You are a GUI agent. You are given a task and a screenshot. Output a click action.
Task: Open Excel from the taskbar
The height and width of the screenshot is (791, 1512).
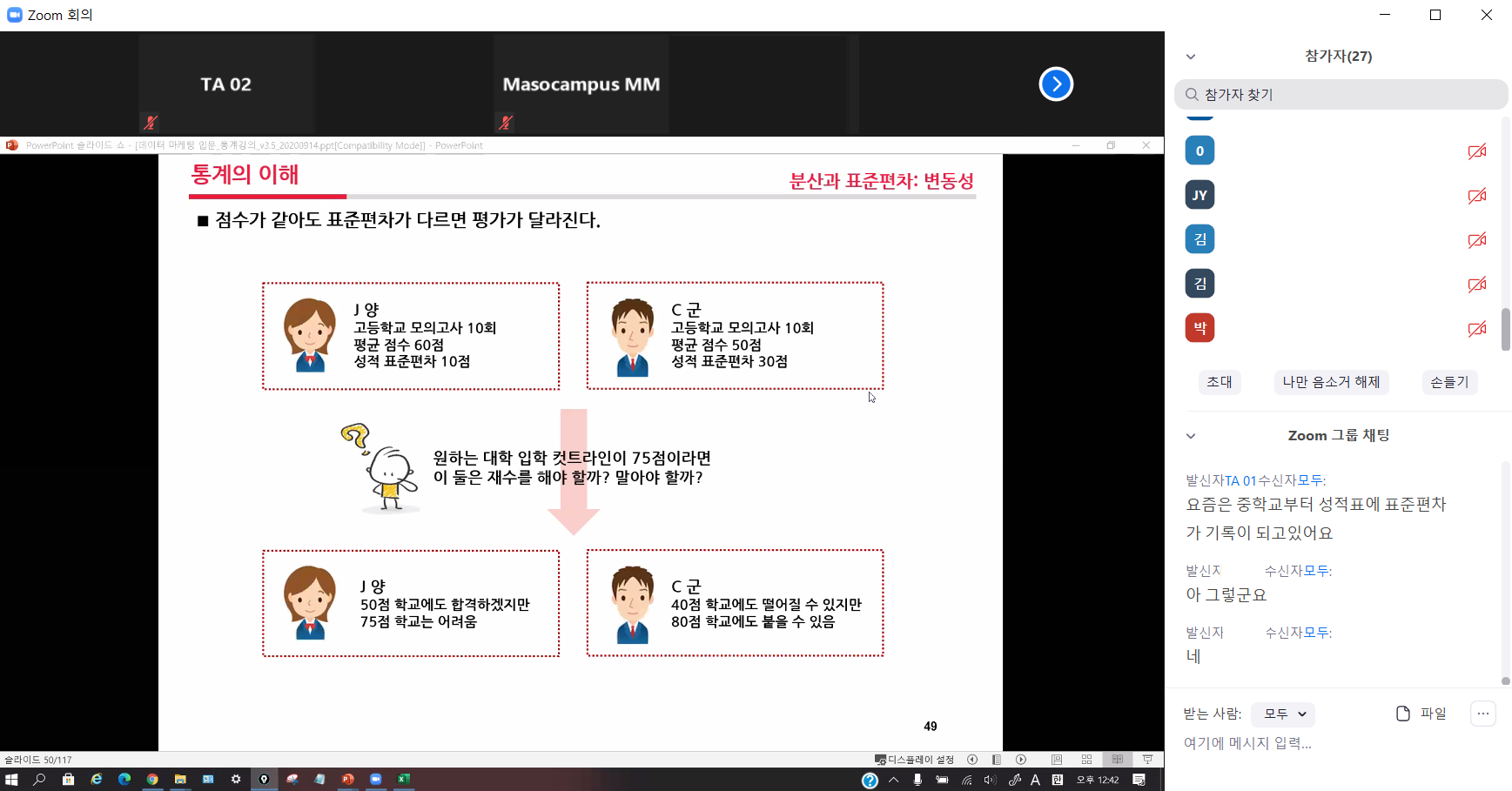pos(404,780)
